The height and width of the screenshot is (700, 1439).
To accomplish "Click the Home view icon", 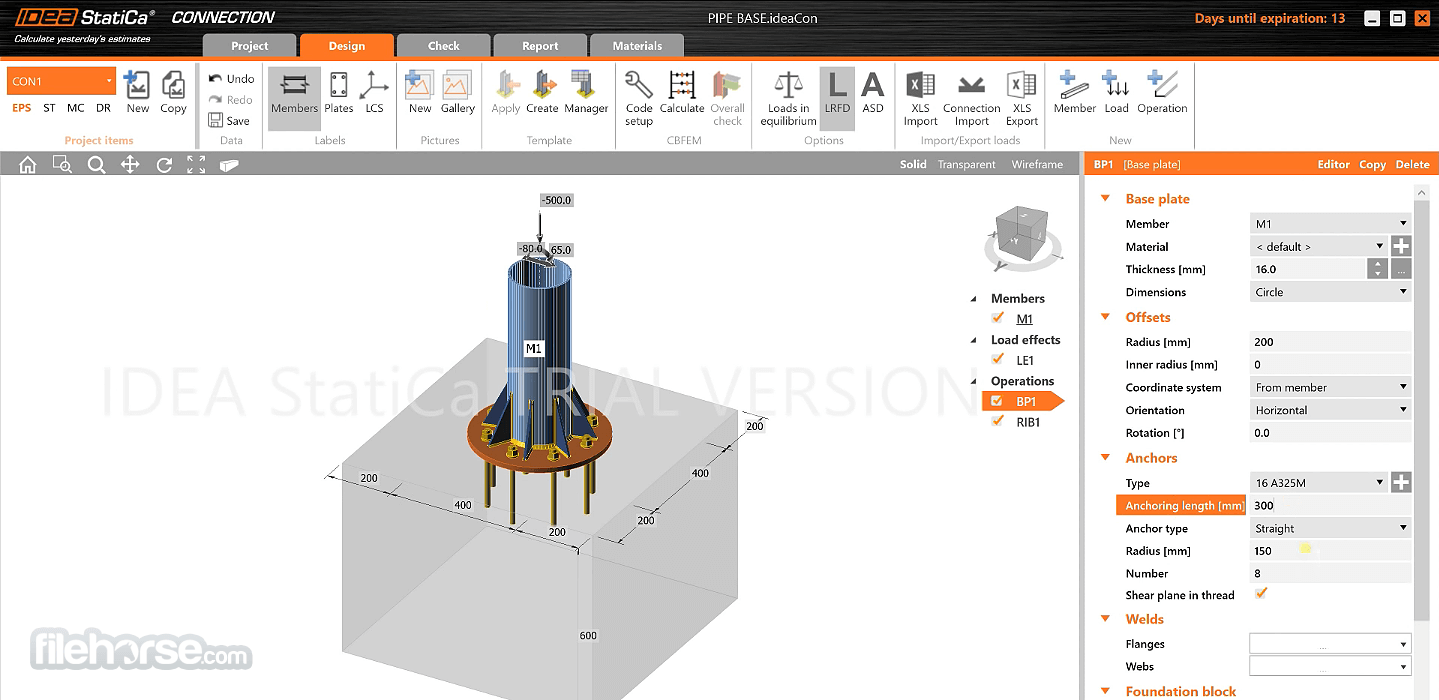I will point(28,165).
